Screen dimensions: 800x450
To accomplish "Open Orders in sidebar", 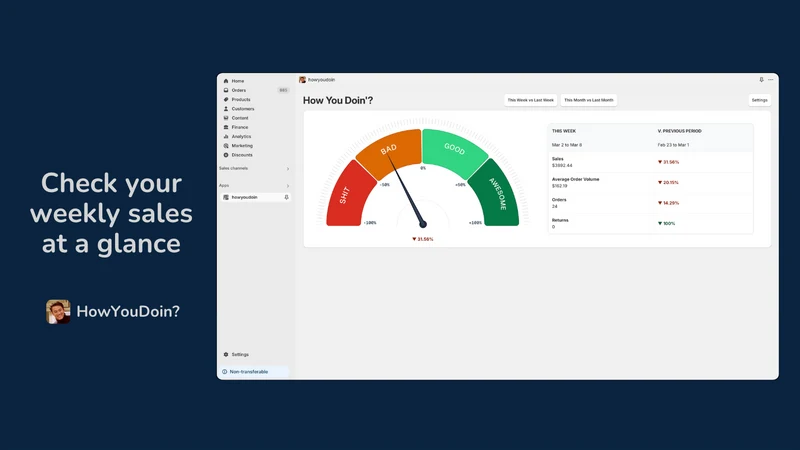I will [x=239, y=90].
